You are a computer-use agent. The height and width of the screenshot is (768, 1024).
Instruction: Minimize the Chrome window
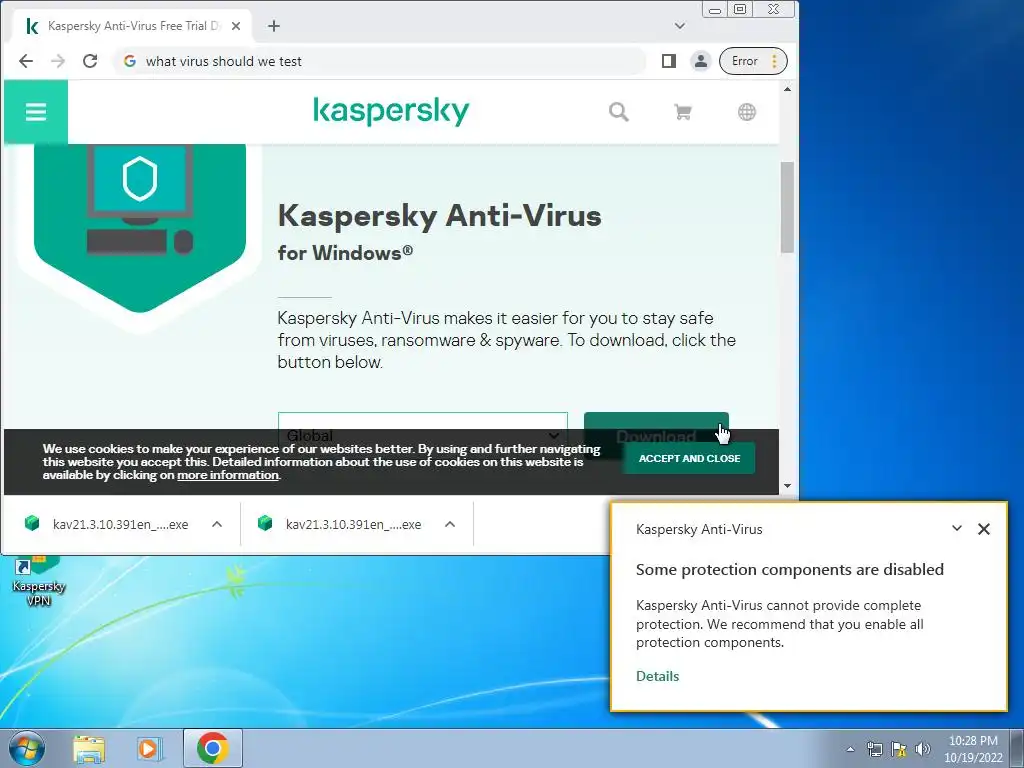(x=715, y=10)
